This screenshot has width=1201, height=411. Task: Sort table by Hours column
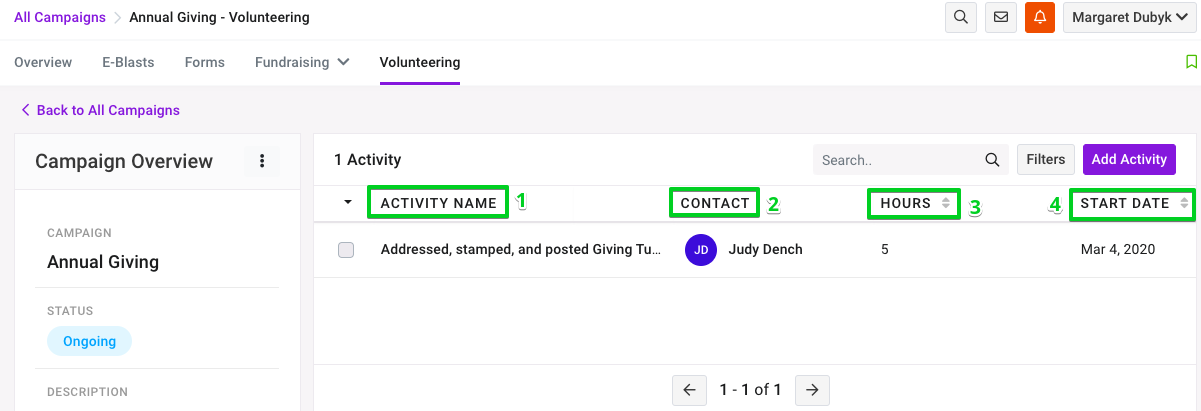pyautogui.click(x=914, y=203)
